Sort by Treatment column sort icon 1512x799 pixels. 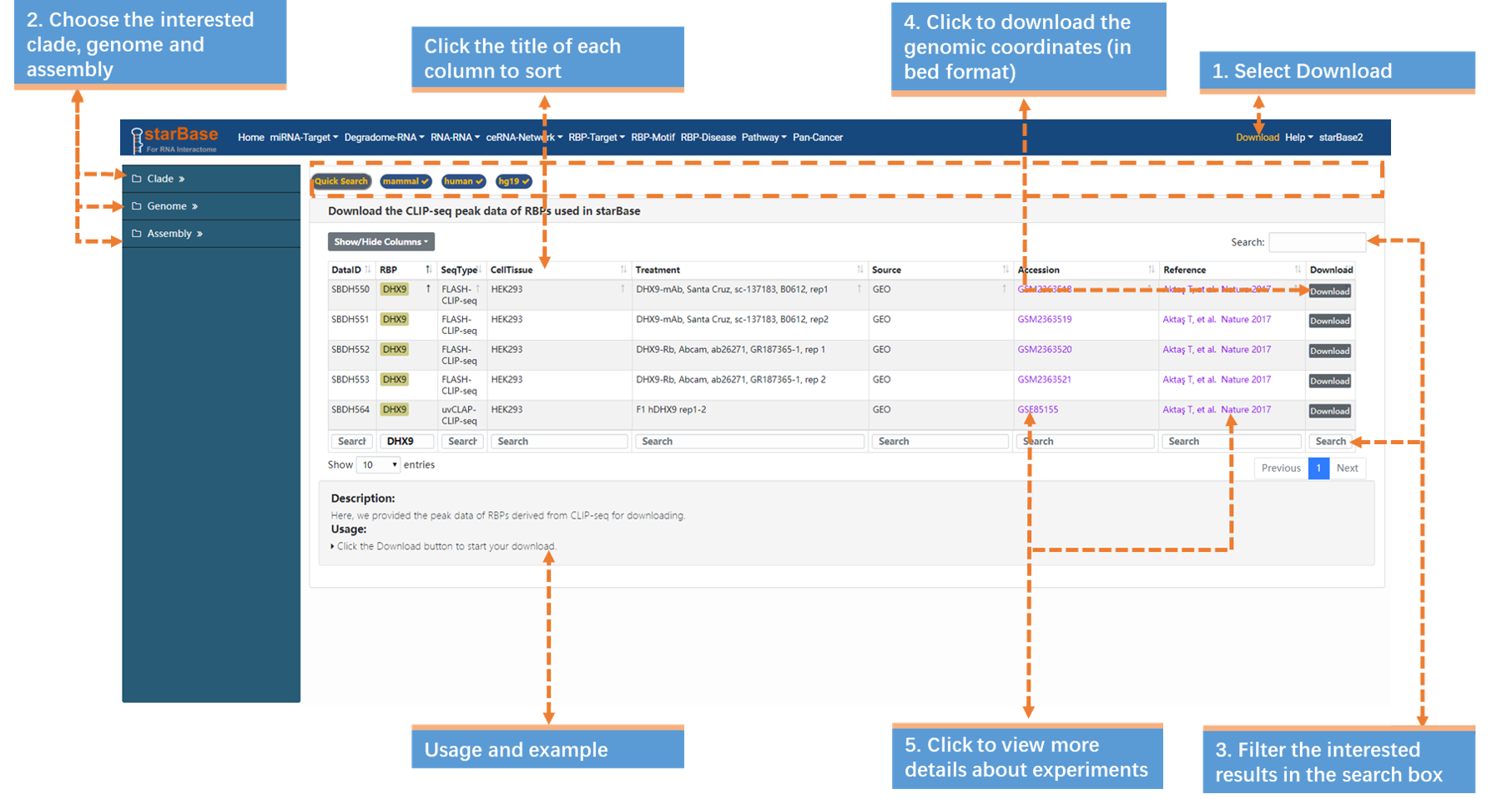pyautogui.click(x=859, y=270)
